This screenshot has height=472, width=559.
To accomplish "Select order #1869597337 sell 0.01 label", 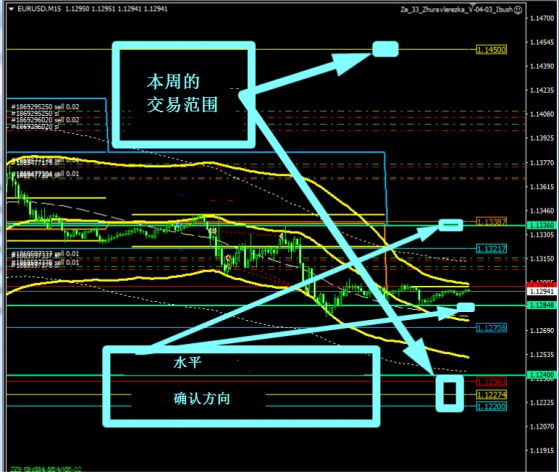I will click(x=45, y=254).
